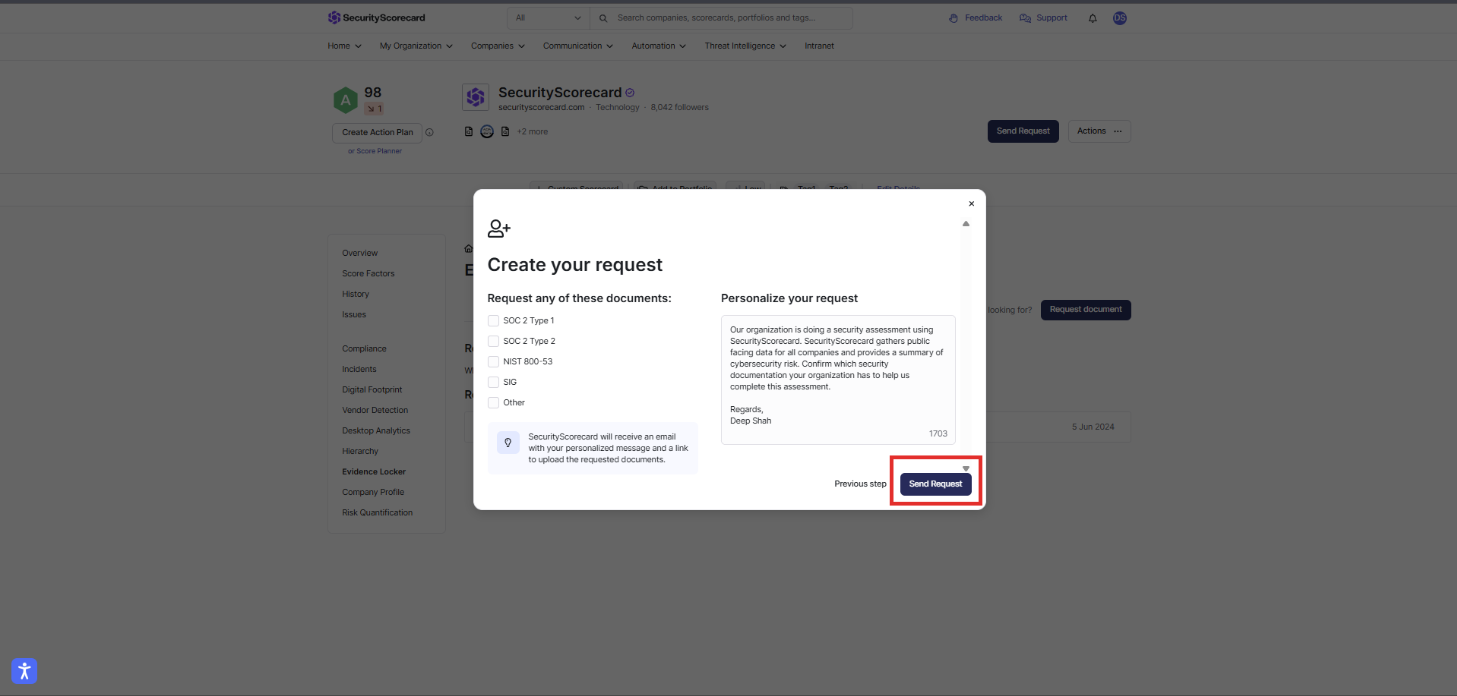Screen dimensions: 1457x696
Task: Click the 5 Jun 2024 date
Action: click(1092, 427)
